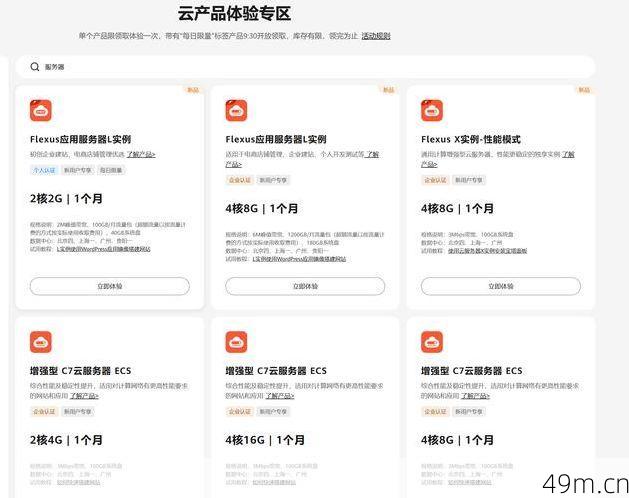The width and height of the screenshot is (629, 498).
Task: Click 立即体验 button for 4核8G Flexus L实例
Action: click(x=305, y=286)
